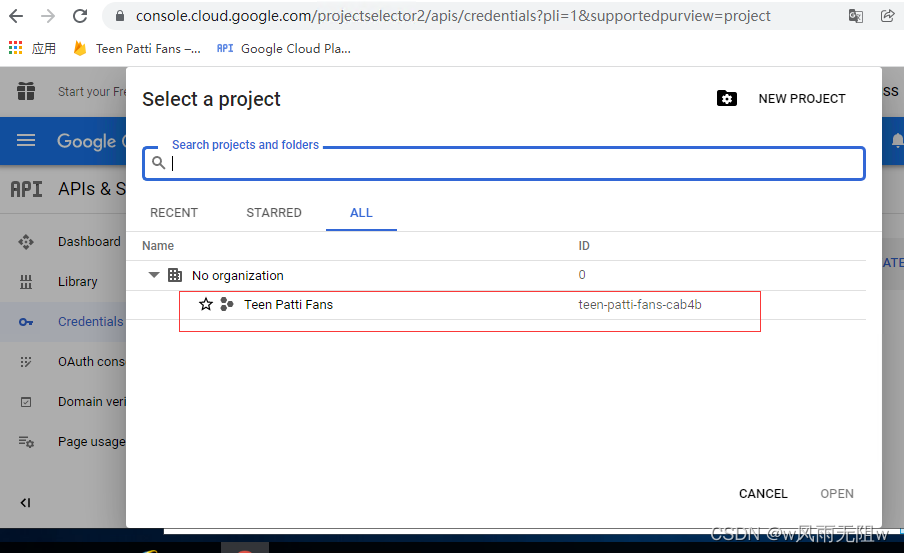The width and height of the screenshot is (904, 553).
Task: Reload the page
Action: point(80,16)
